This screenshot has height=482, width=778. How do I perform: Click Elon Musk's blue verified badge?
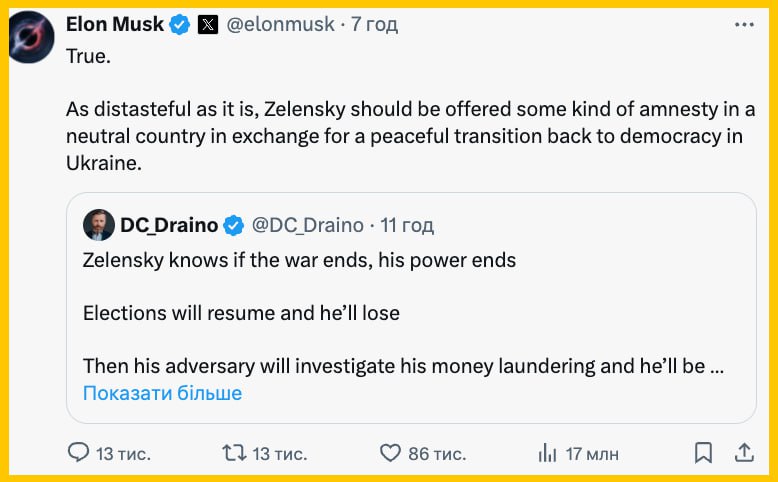pos(180,25)
